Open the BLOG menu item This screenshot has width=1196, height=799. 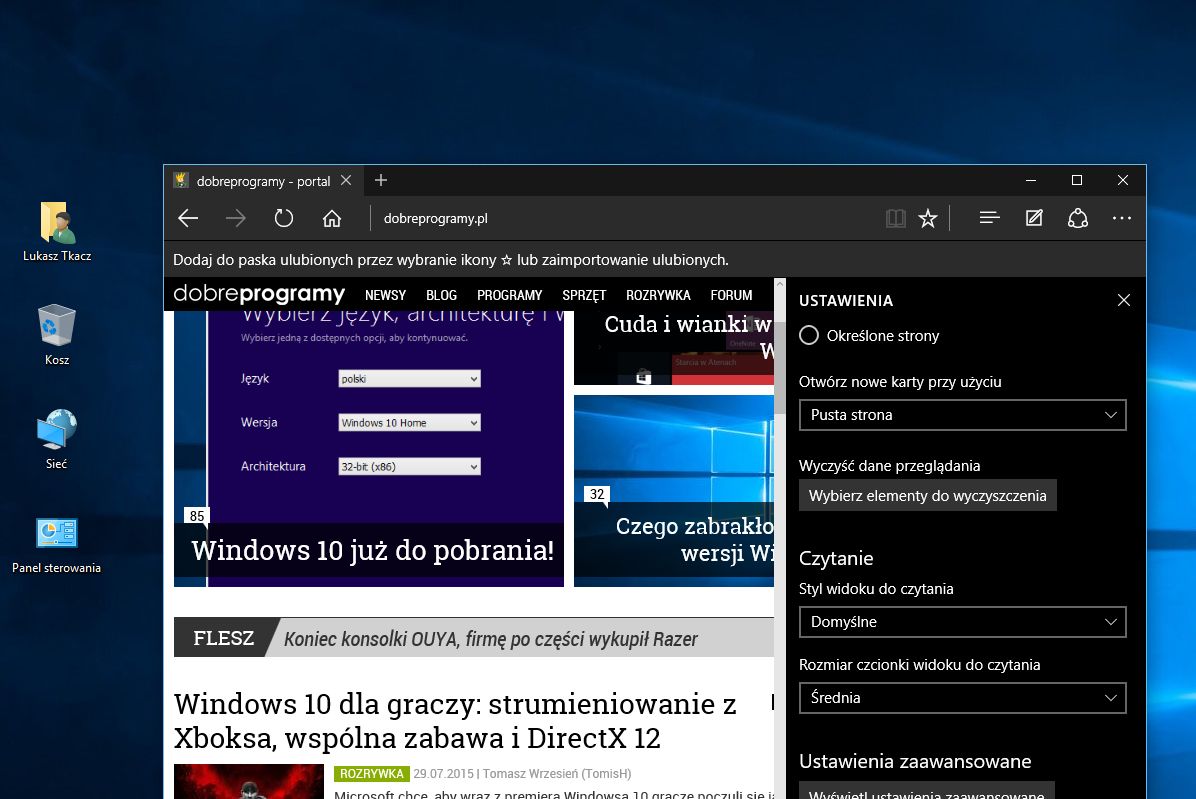coord(442,295)
